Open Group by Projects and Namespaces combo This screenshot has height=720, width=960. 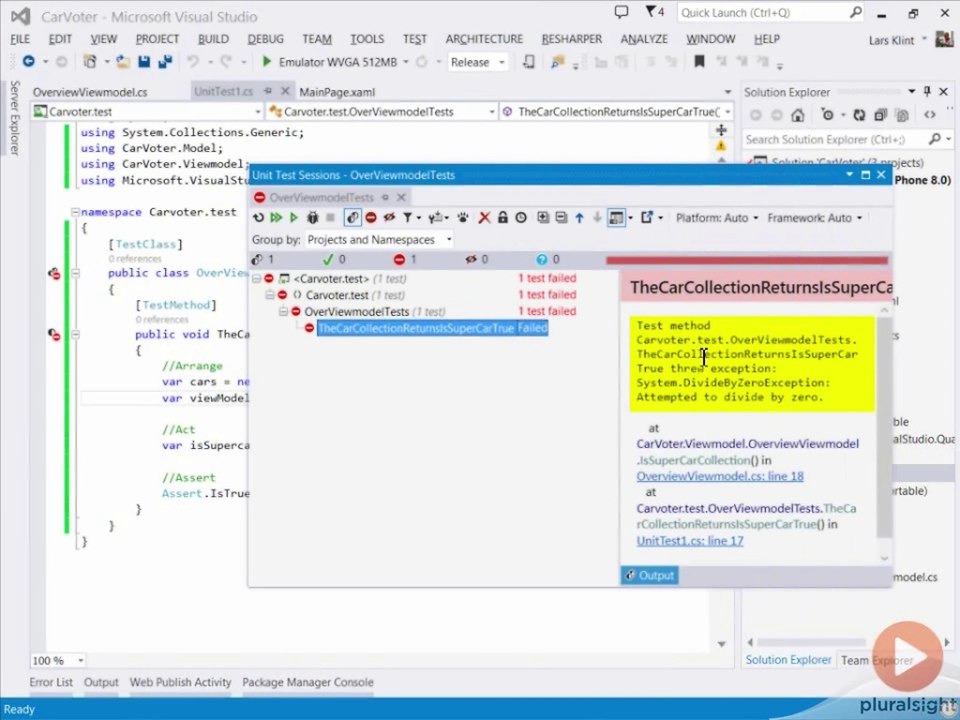pos(379,239)
